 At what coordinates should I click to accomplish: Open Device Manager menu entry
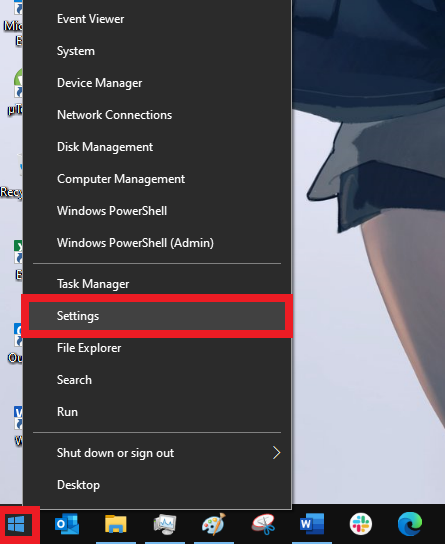tap(157, 83)
